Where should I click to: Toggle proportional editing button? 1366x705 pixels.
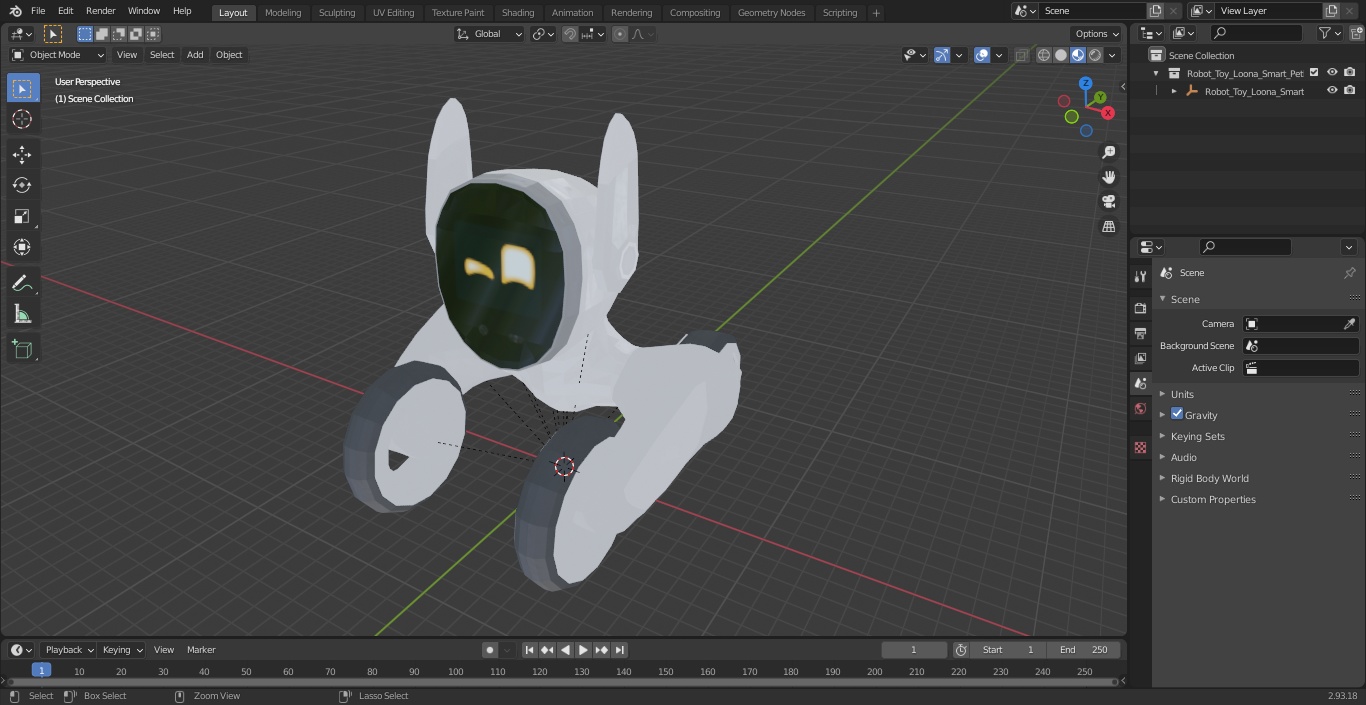tap(620, 34)
